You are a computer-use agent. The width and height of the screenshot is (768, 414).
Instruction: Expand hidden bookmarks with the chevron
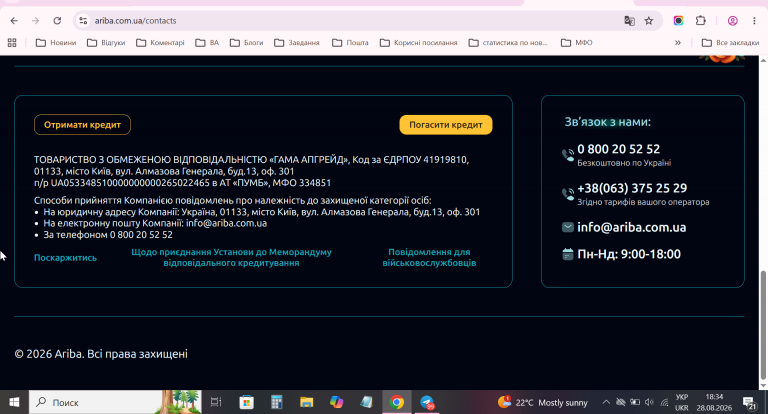pyautogui.click(x=677, y=43)
